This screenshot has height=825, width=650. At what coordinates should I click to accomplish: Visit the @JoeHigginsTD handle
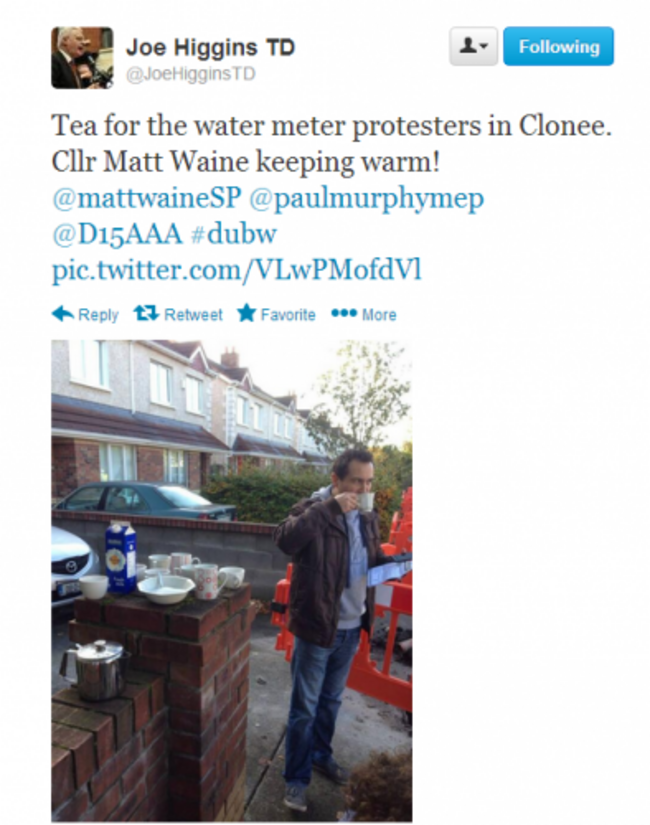191,74
